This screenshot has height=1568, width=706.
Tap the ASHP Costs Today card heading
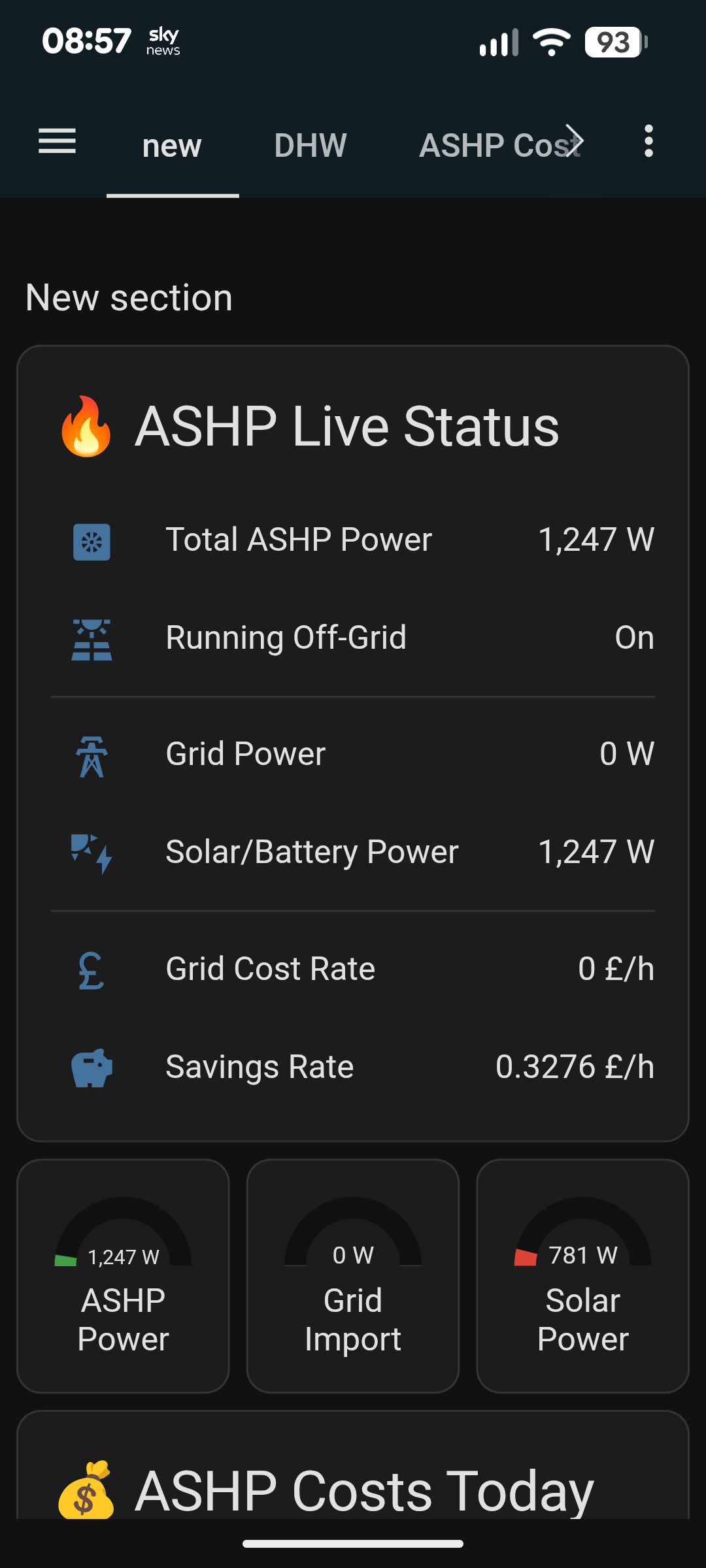pos(364,1491)
